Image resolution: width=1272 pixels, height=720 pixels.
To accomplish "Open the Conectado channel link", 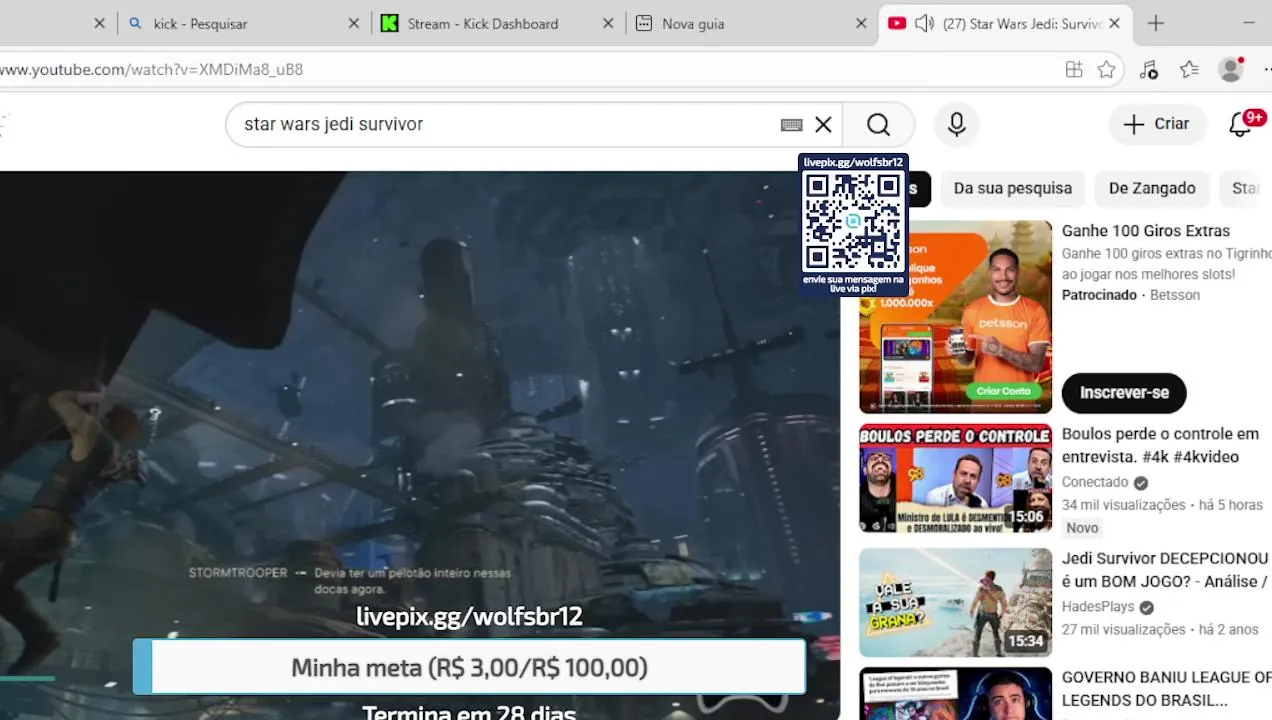I will (x=1095, y=482).
